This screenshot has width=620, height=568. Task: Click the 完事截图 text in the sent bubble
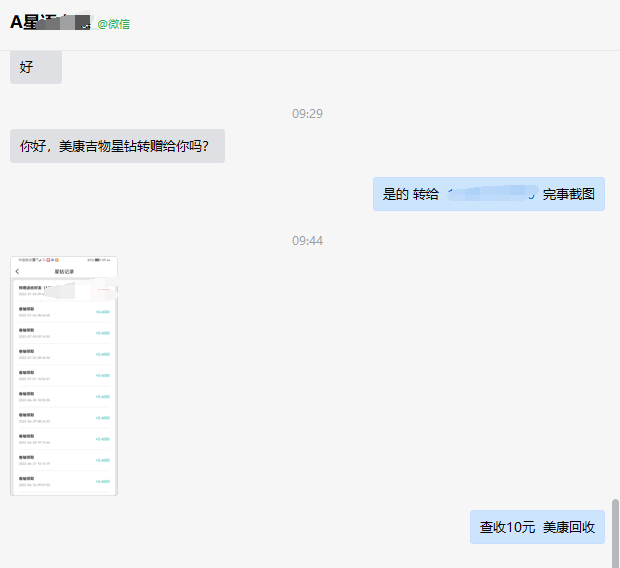(568, 194)
